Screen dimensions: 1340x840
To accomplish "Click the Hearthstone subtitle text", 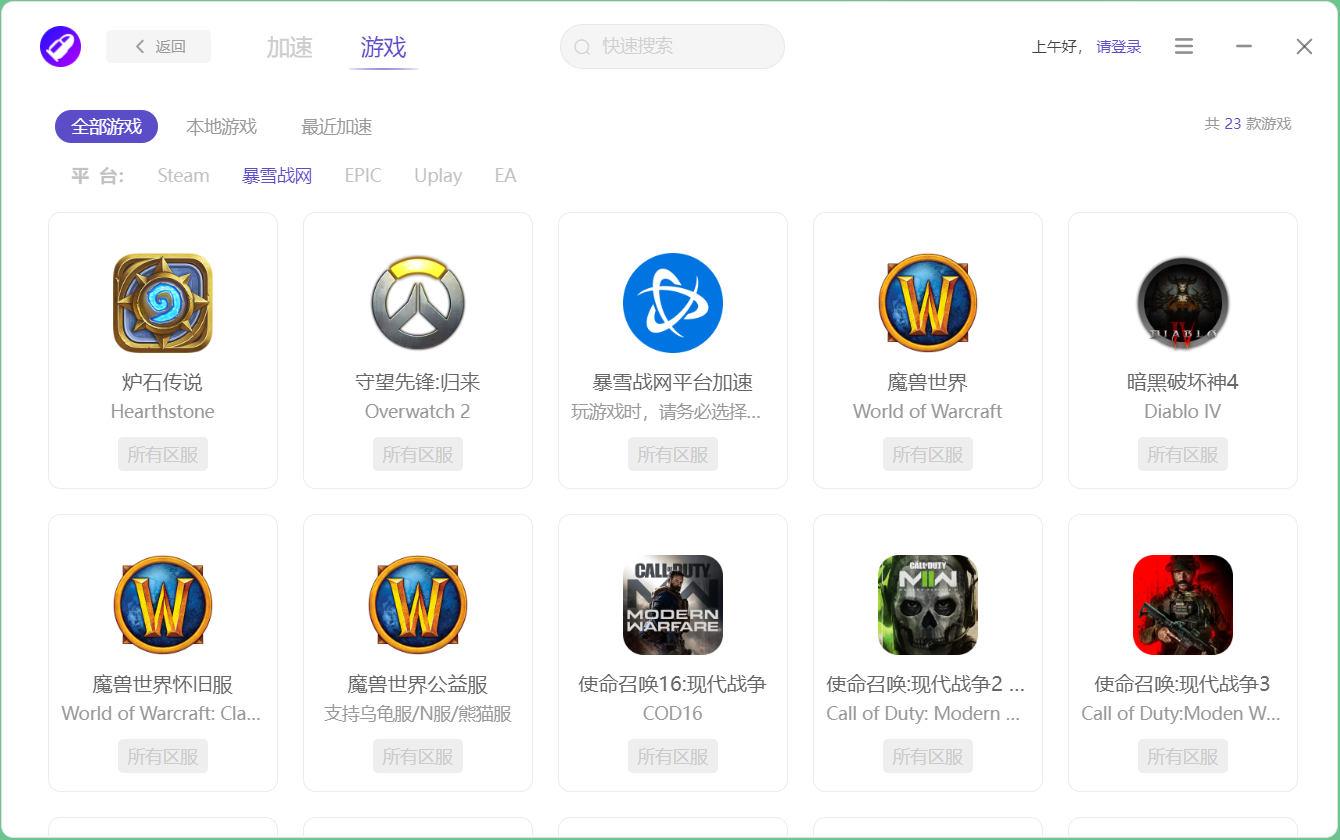I will point(163,411).
